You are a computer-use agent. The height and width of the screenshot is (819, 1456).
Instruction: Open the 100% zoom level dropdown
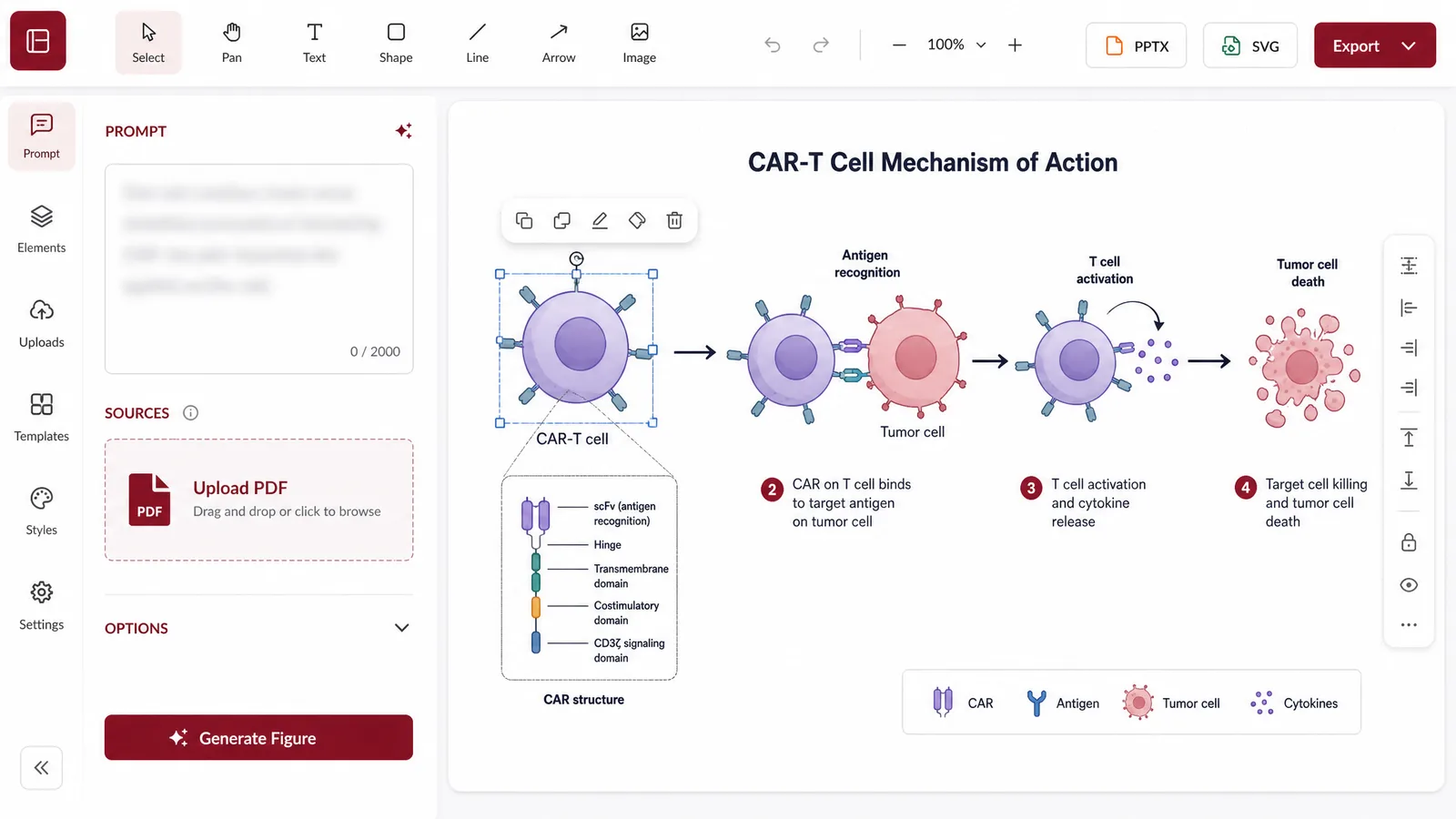(956, 45)
